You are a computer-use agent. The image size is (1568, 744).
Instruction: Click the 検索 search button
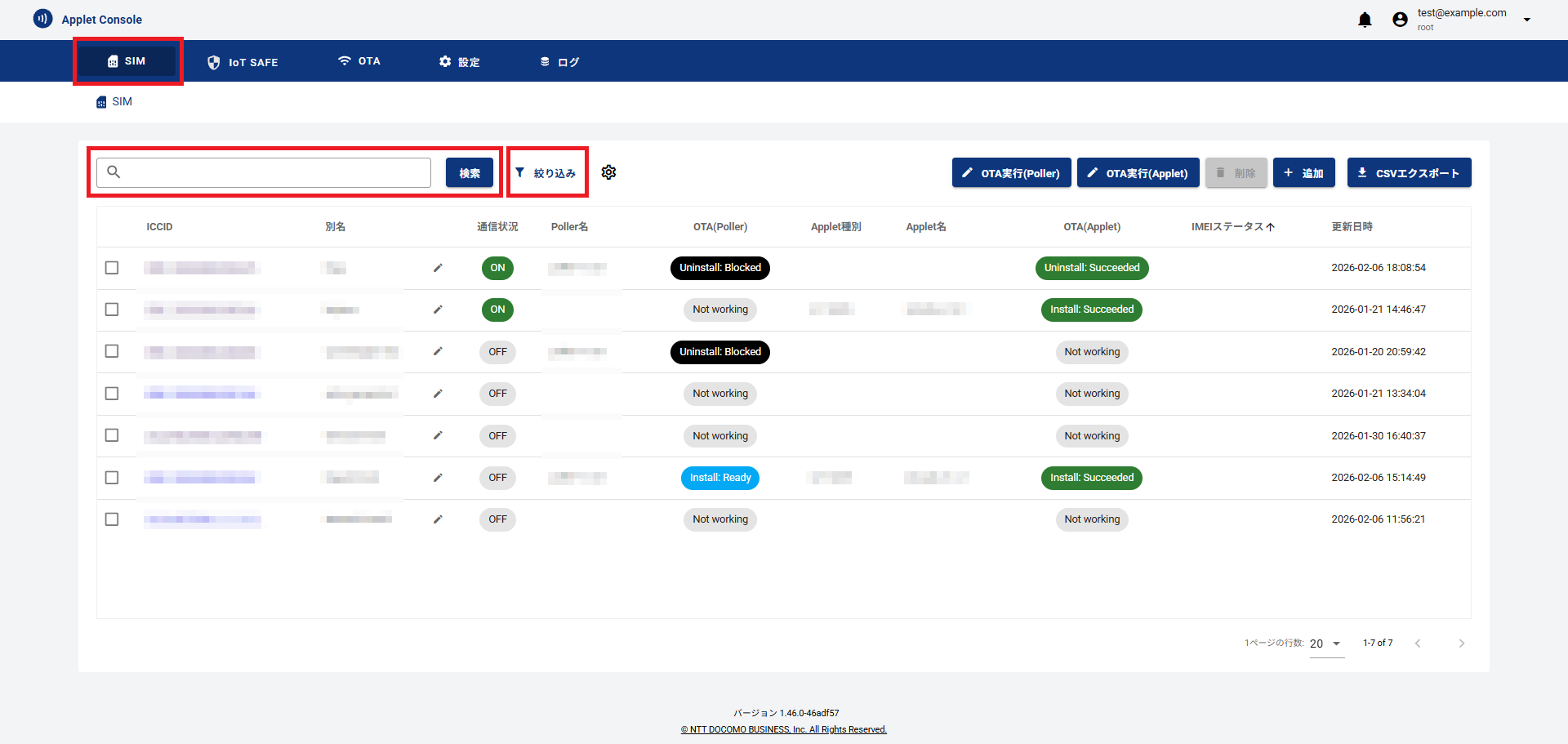pos(470,173)
